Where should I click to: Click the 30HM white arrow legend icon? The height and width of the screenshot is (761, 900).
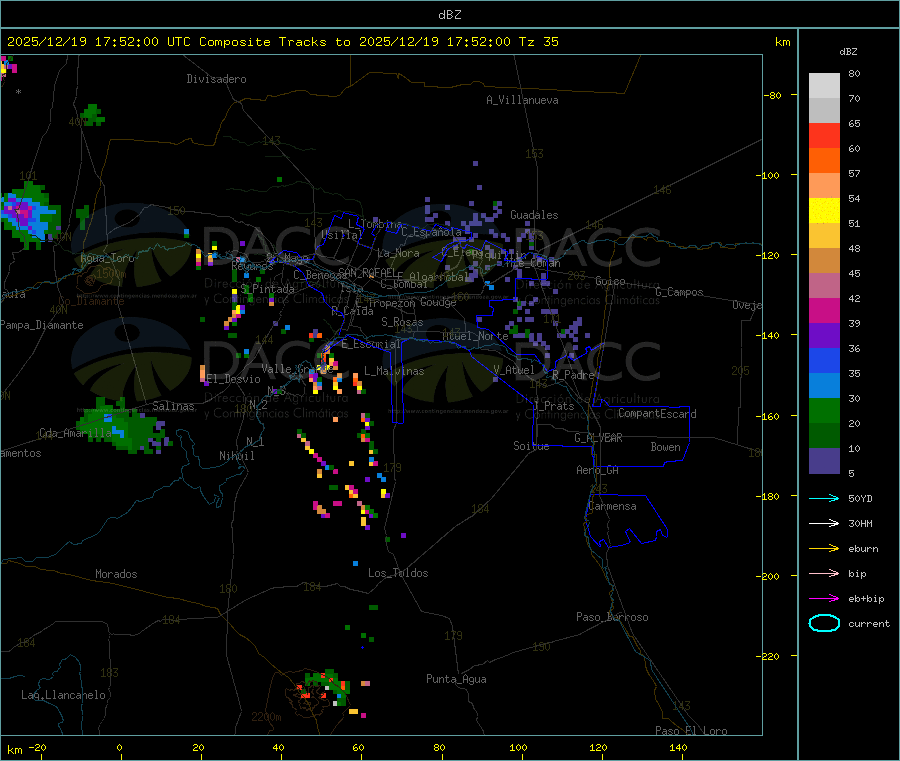click(824, 523)
